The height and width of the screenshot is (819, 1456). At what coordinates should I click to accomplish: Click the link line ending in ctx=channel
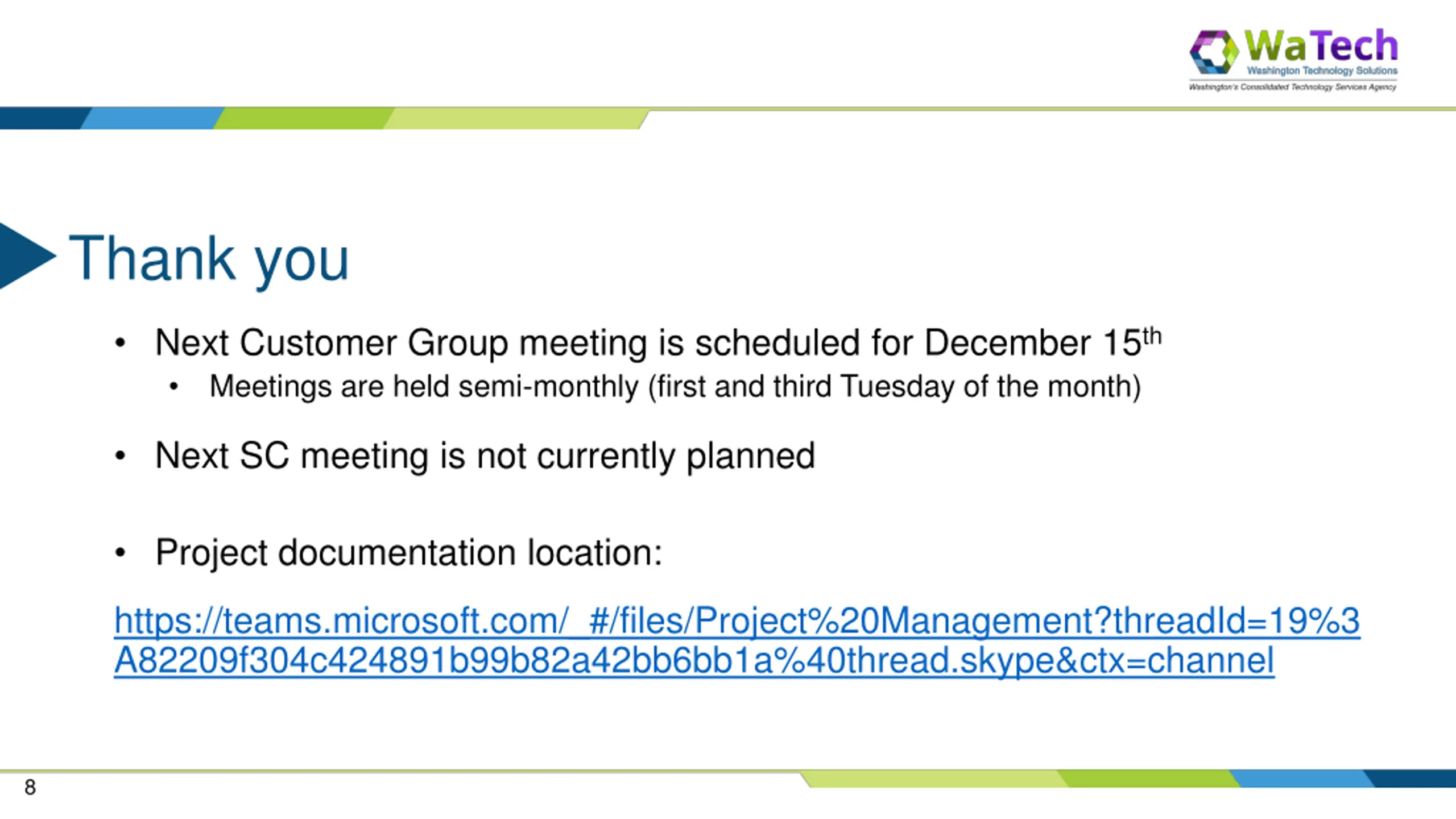pyautogui.click(x=694, y=660)
